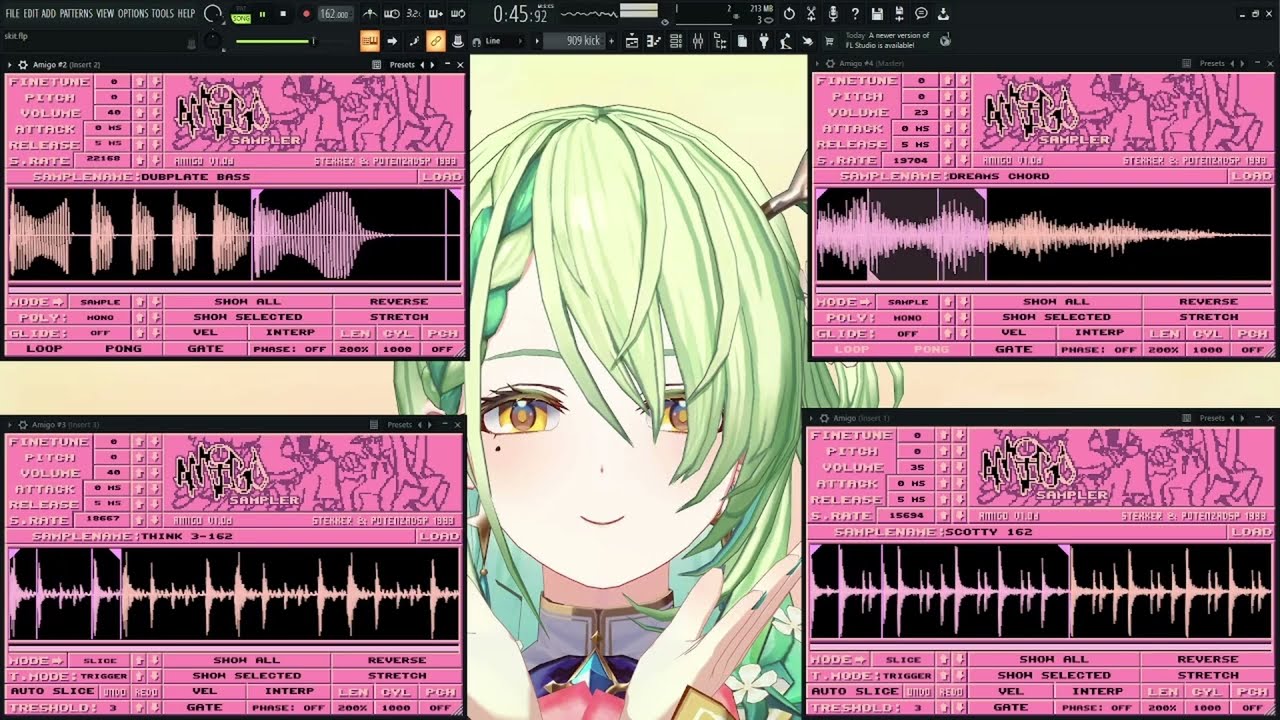Image resolution: width=1280 pixels, height=720 pixels.
Task: Open the Mixer view icon
Action: [x=698, y=41]
